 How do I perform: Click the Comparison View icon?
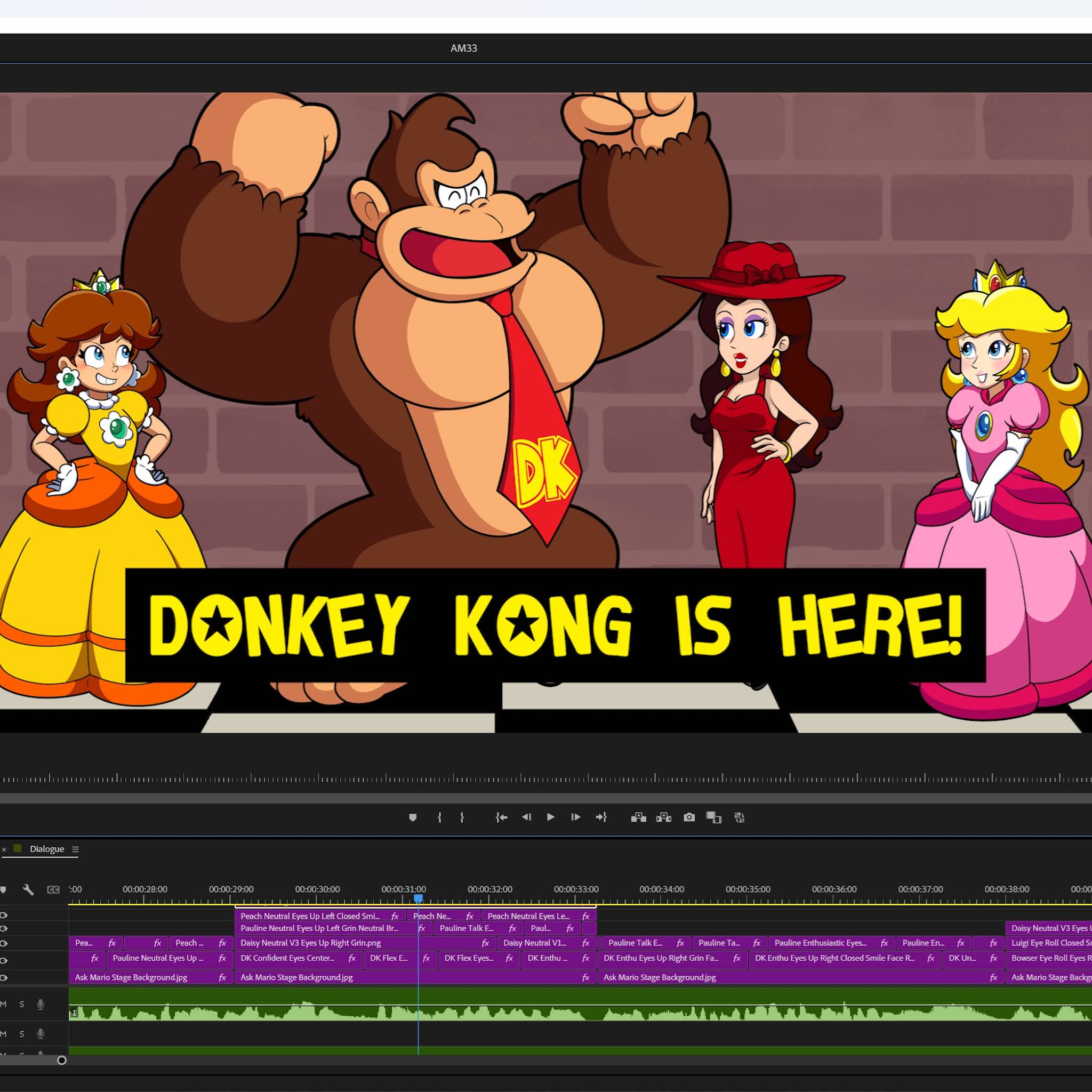click(x=714, y=817)
